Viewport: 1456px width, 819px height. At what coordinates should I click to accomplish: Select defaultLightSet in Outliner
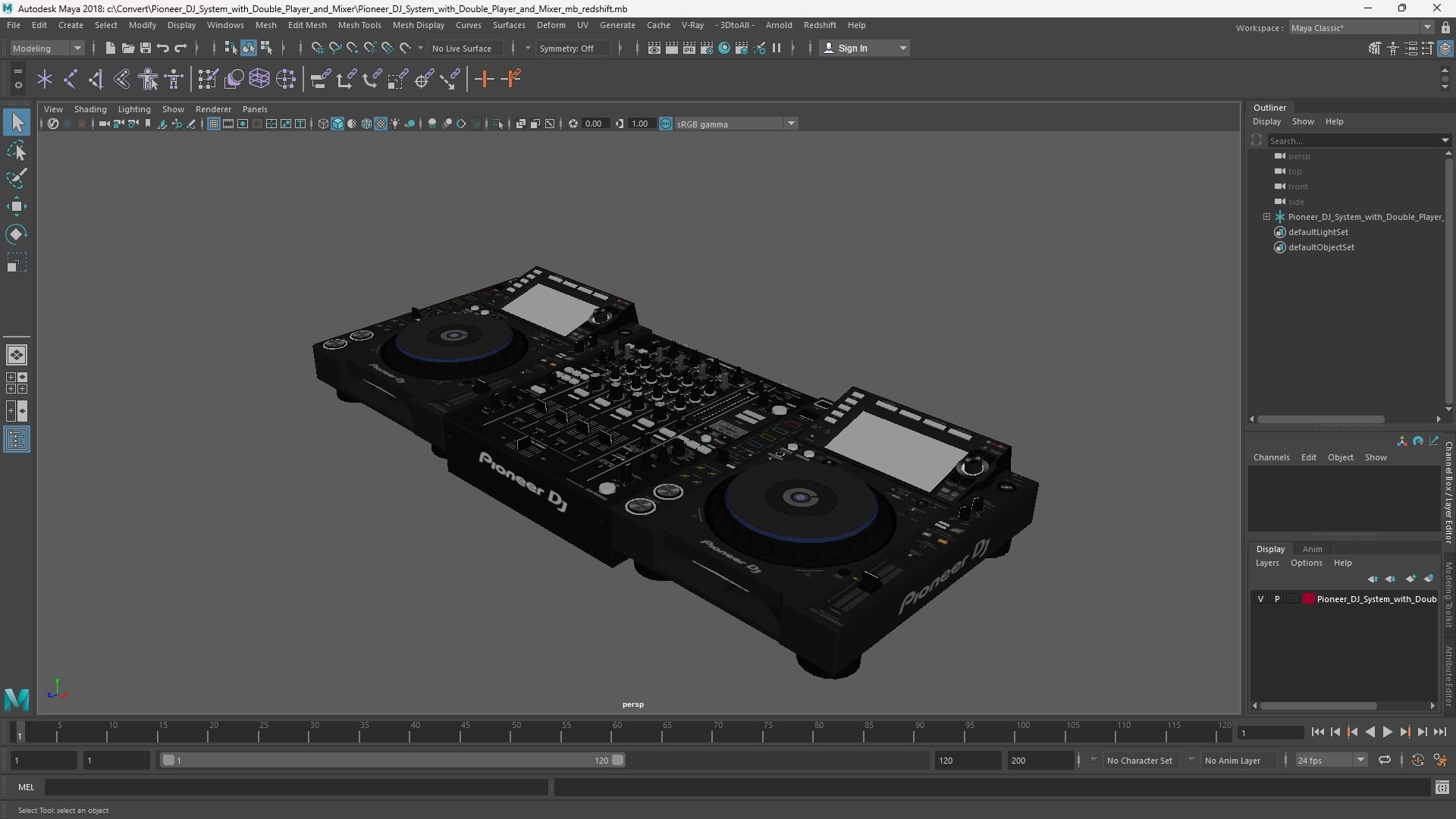pyautogui.click(x=1318, y=232)
